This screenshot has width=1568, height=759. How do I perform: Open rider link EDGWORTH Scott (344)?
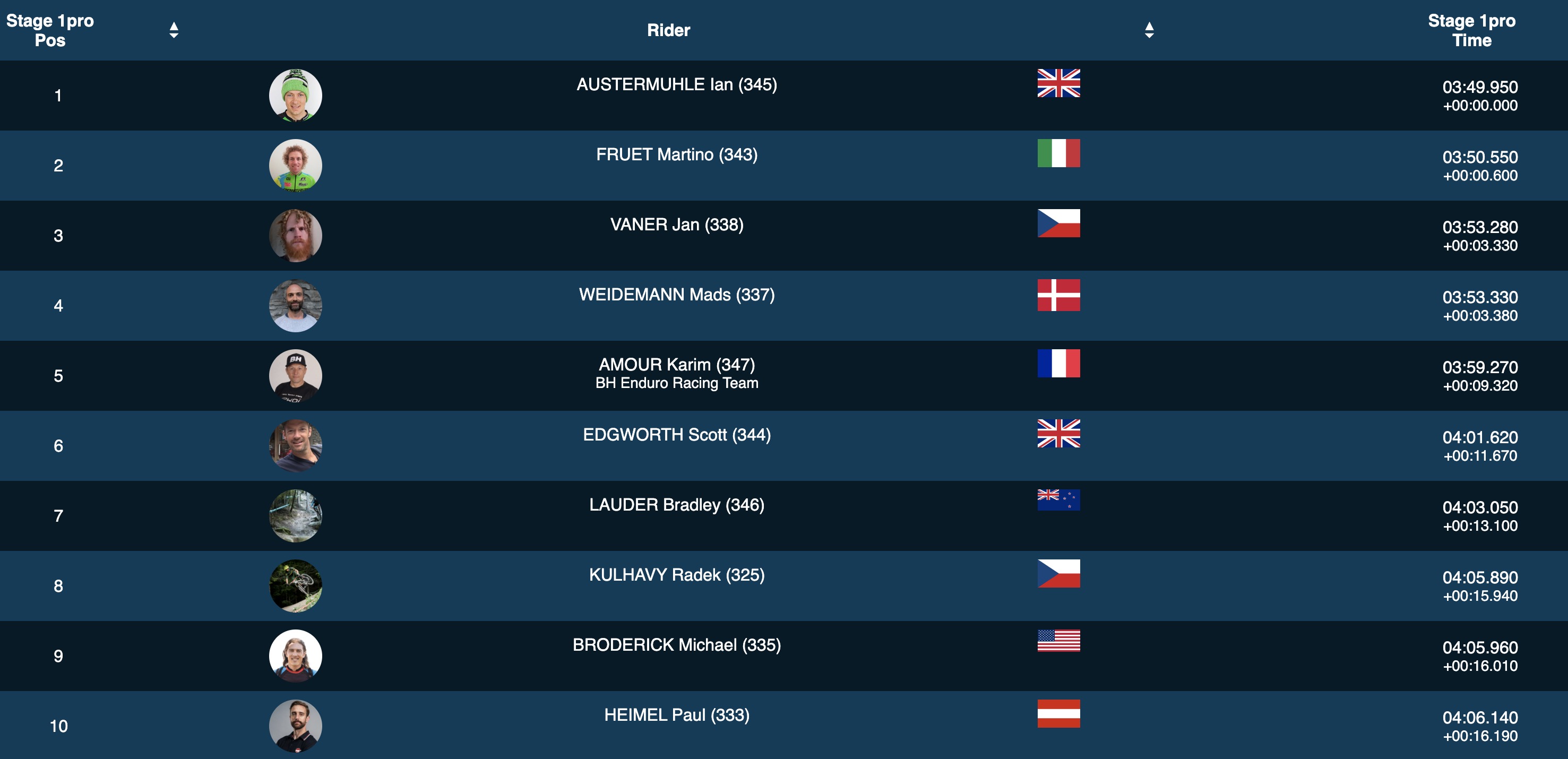coord(676,435)
